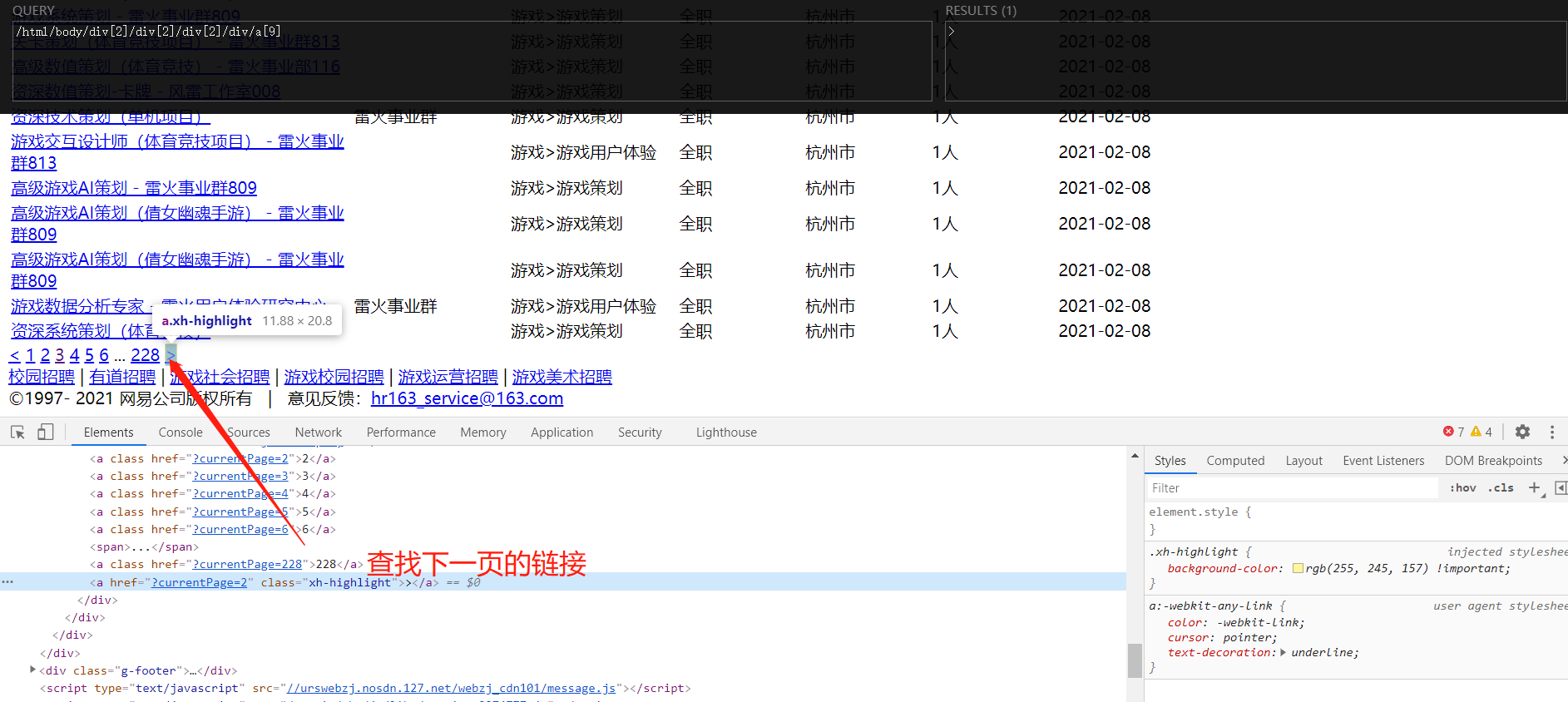
Task: Go to previous page using < link
Action: (14, 355)
